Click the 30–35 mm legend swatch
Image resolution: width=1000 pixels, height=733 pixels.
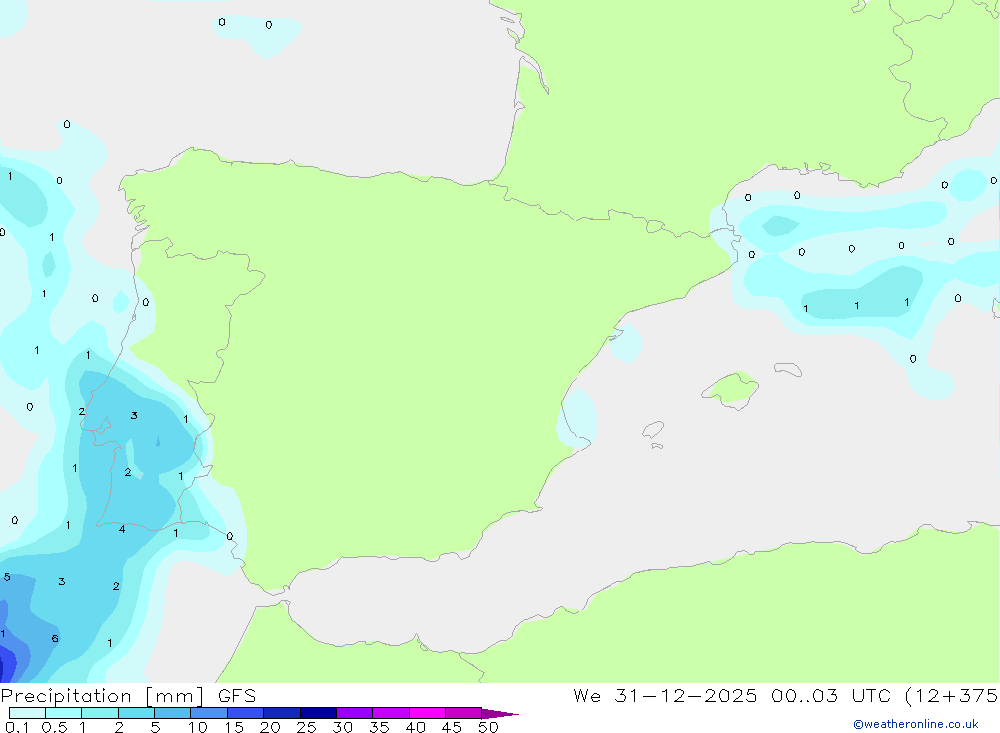pyautogui.click(x=355, y=713)
